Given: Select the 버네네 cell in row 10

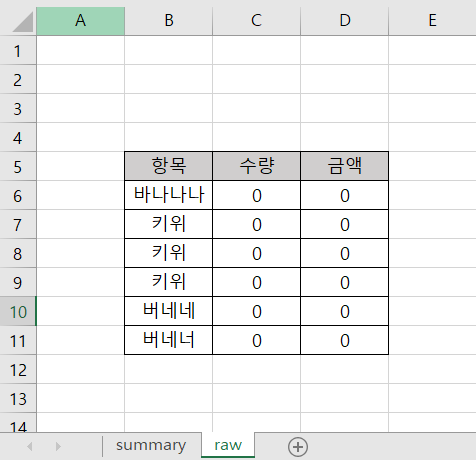Looking at the screenshot, I should click(169, 311).
